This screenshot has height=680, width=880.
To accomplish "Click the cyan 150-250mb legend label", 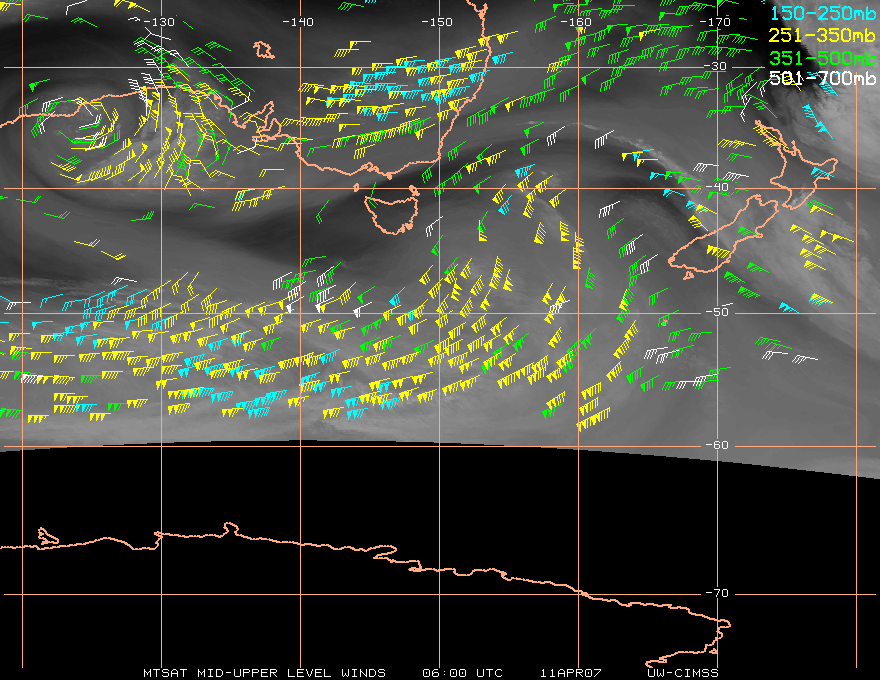I will [823, 13].
